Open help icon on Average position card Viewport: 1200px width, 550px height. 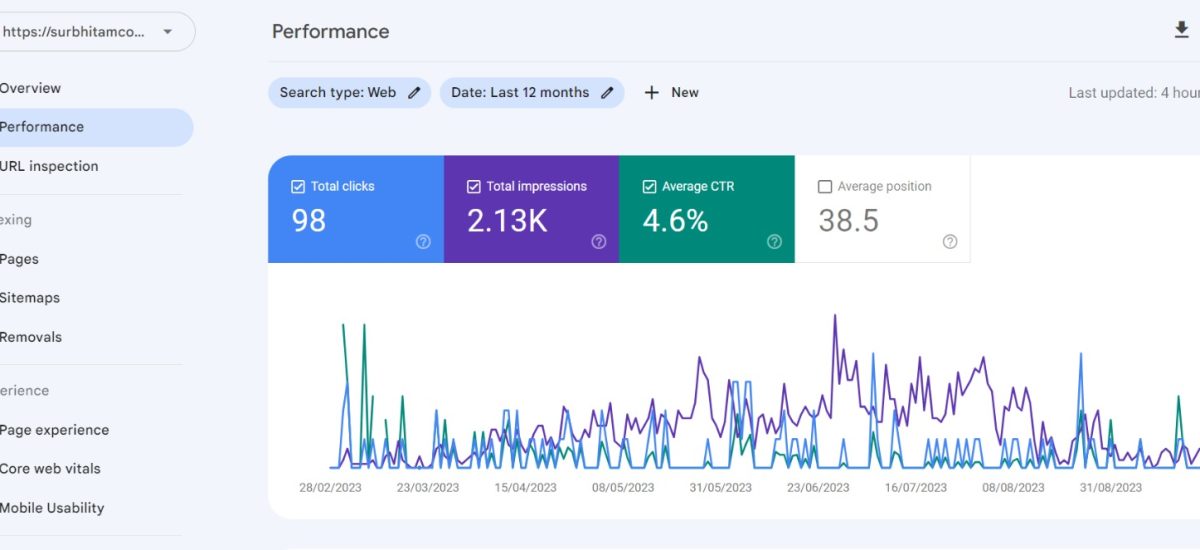pos(950,242)
